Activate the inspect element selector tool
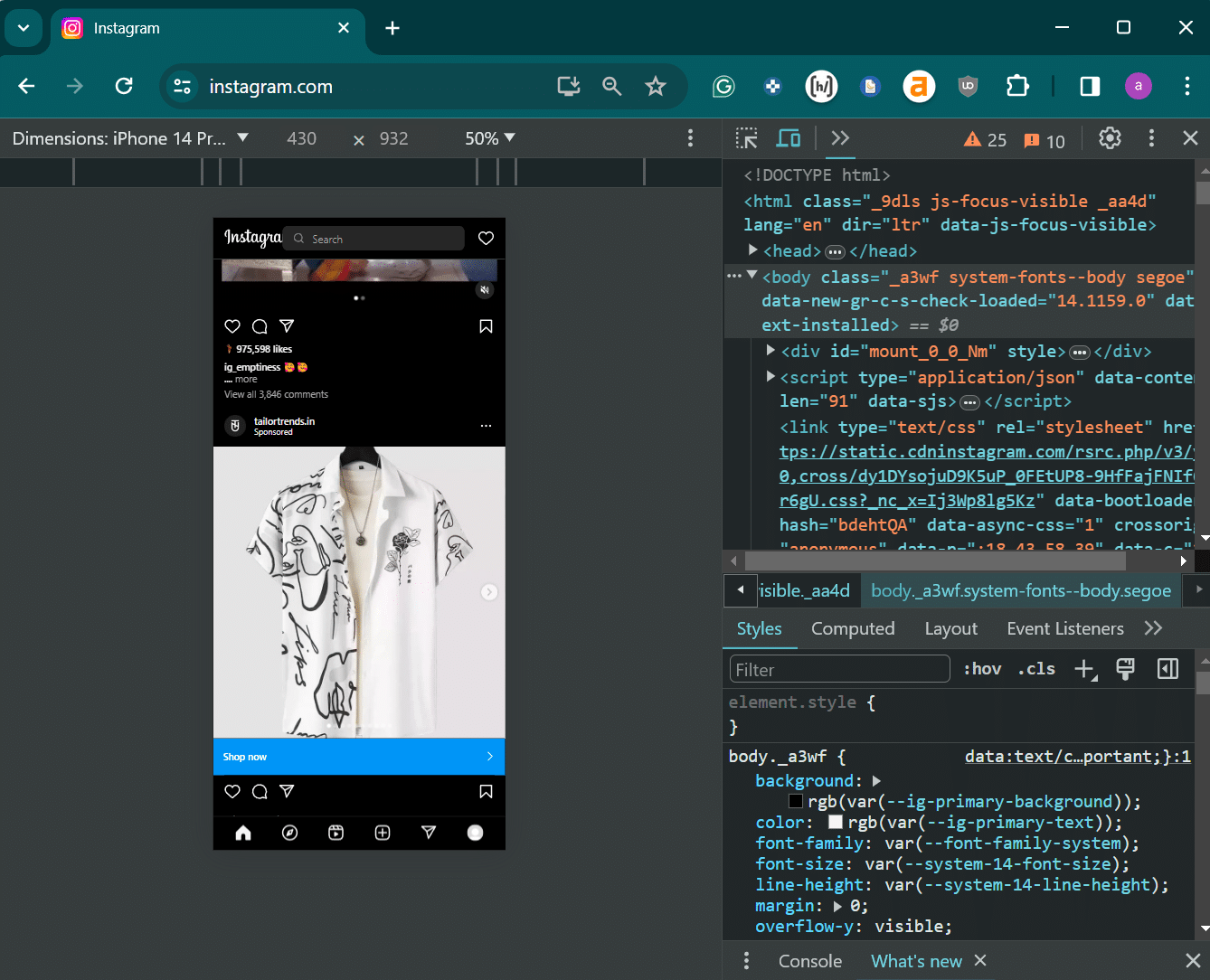The image size is (1210, 980). [x=747, y=138]
